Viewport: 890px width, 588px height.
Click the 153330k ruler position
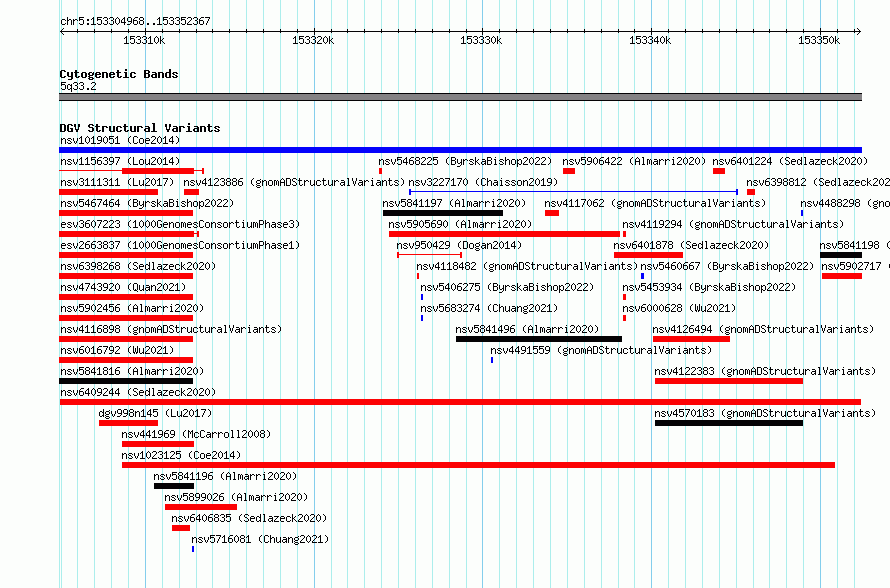[481, 40]
